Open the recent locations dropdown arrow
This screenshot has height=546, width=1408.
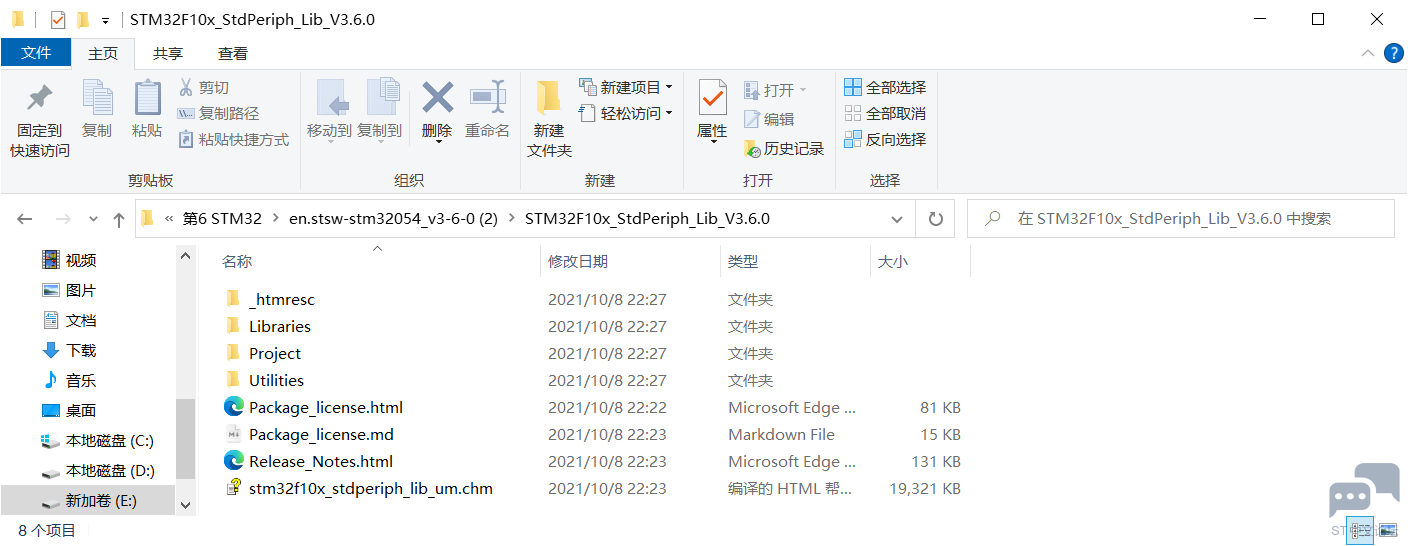tap(93, 219)
